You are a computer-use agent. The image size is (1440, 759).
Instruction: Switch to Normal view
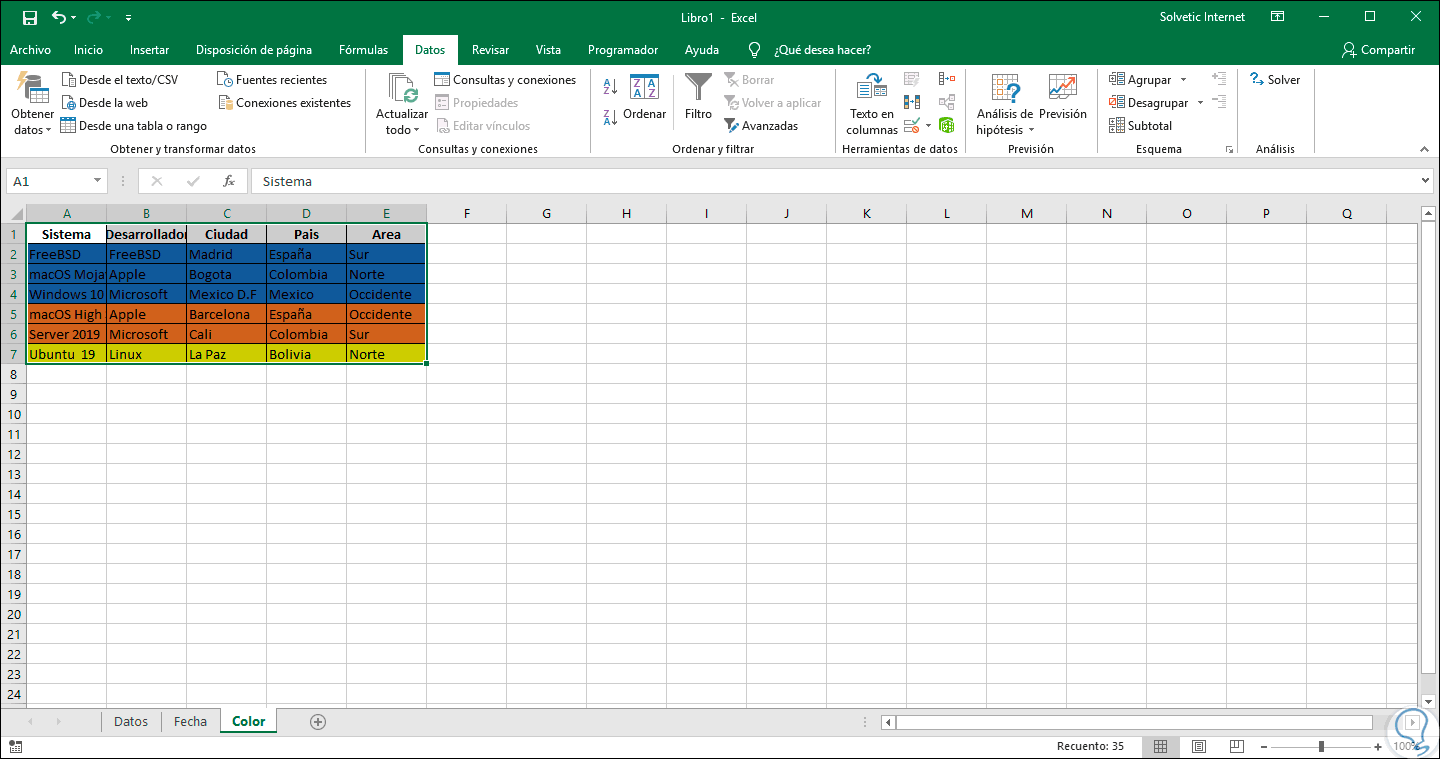click(x=1160, y=747)
